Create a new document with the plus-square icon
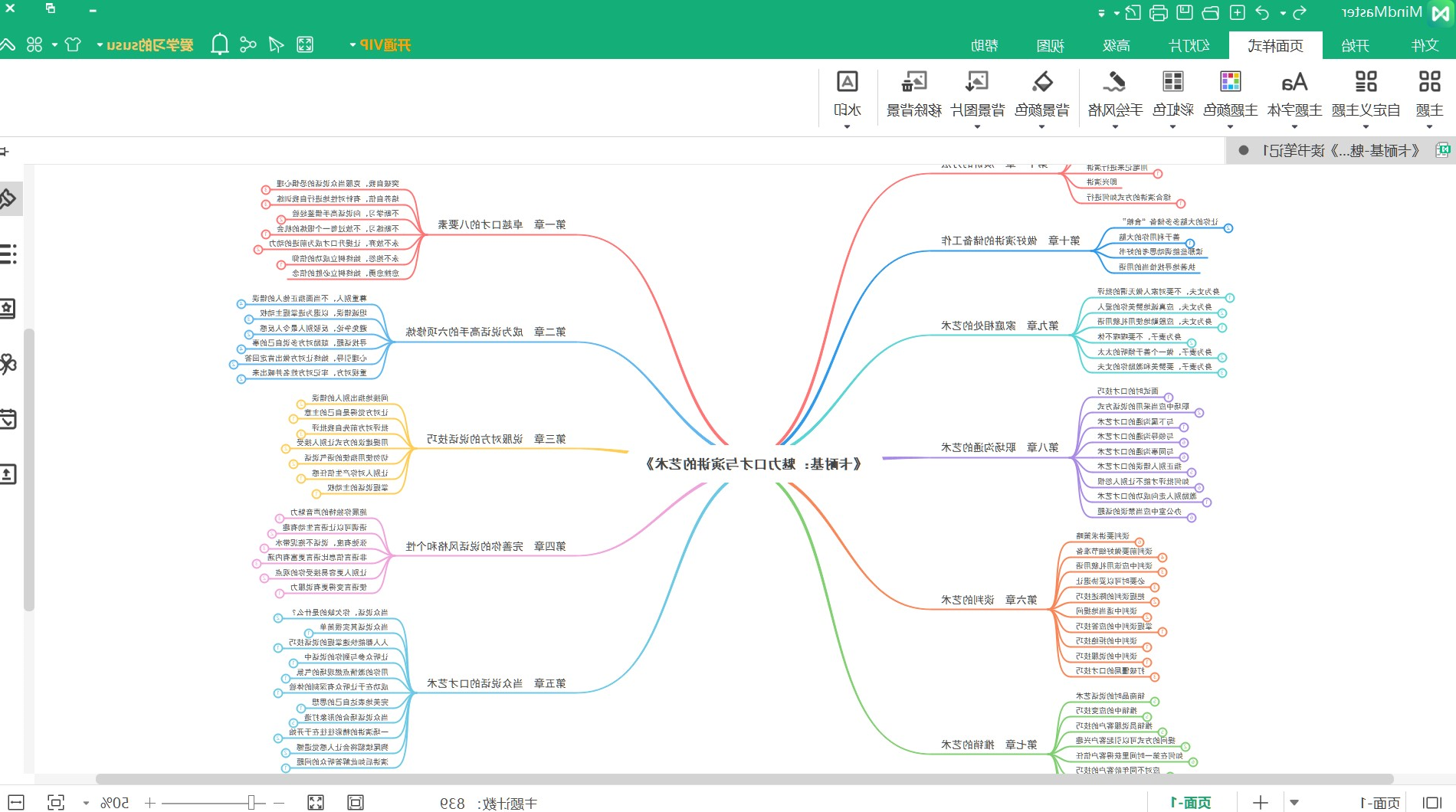 click(x=1237, y=12)
